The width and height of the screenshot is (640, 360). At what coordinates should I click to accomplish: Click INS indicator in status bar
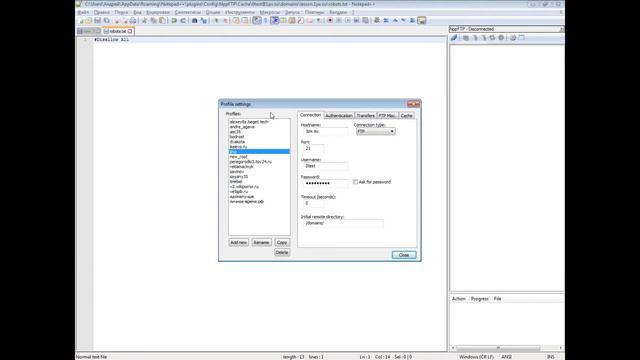[x=551, y=357]
